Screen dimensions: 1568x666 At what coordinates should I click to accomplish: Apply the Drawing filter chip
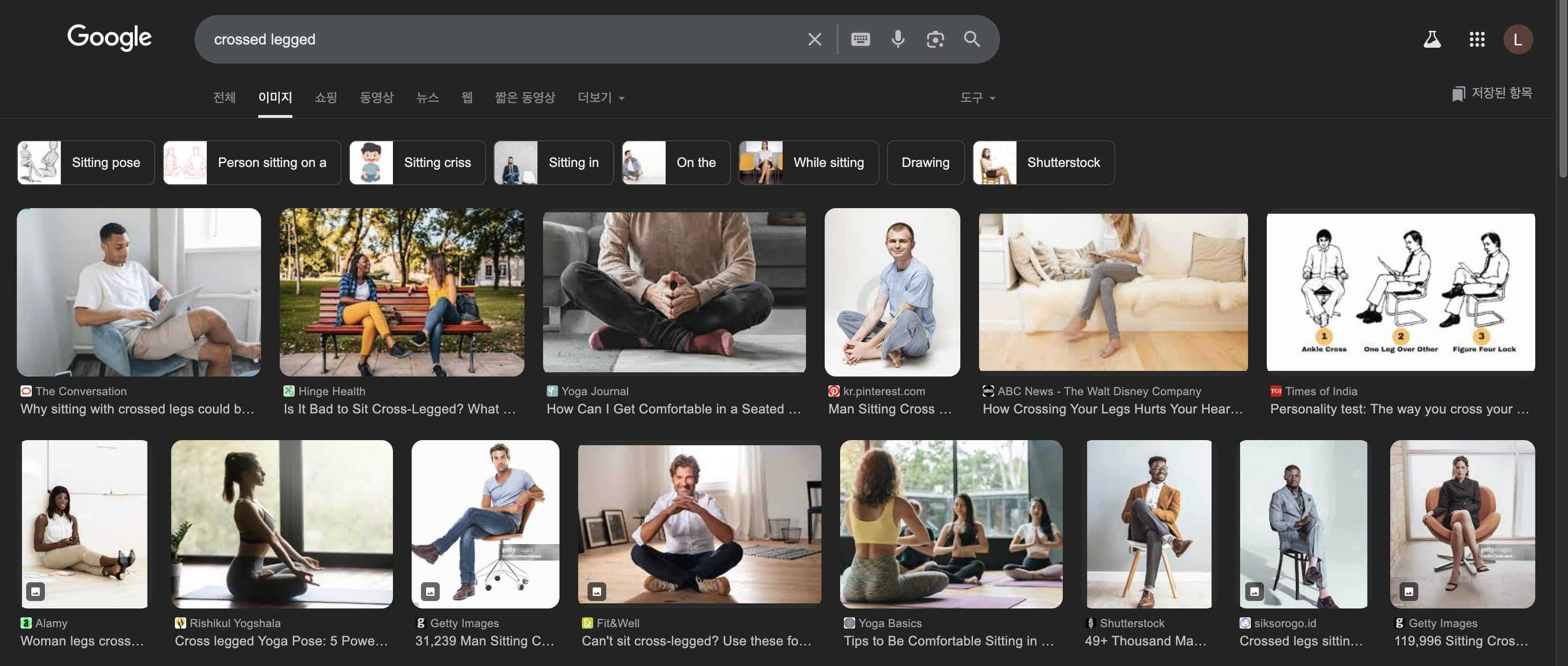(925, 163)
